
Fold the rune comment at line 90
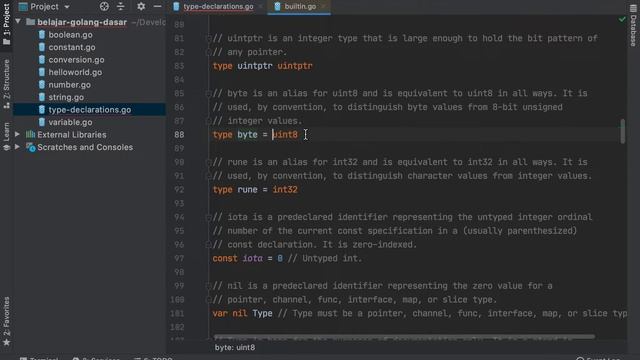pos(208,162)
